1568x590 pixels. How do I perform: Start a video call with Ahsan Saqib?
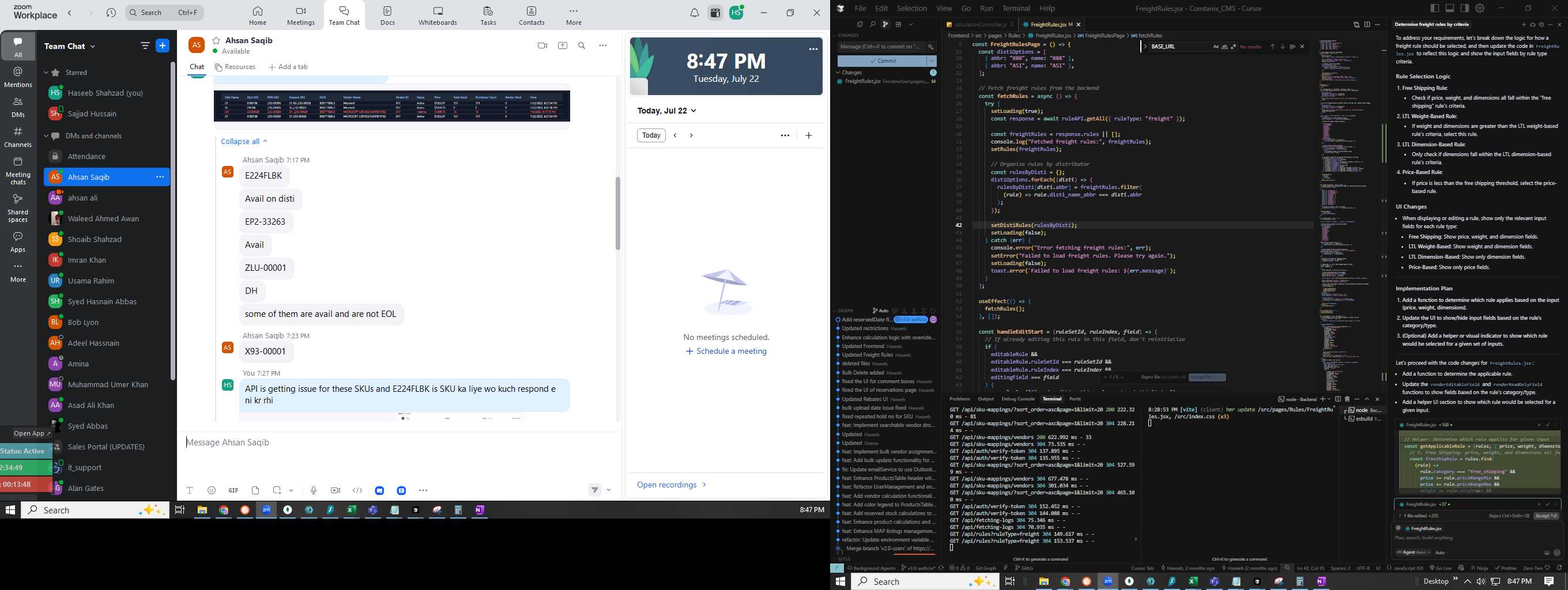pyautogui.click(x=542, y=46)
